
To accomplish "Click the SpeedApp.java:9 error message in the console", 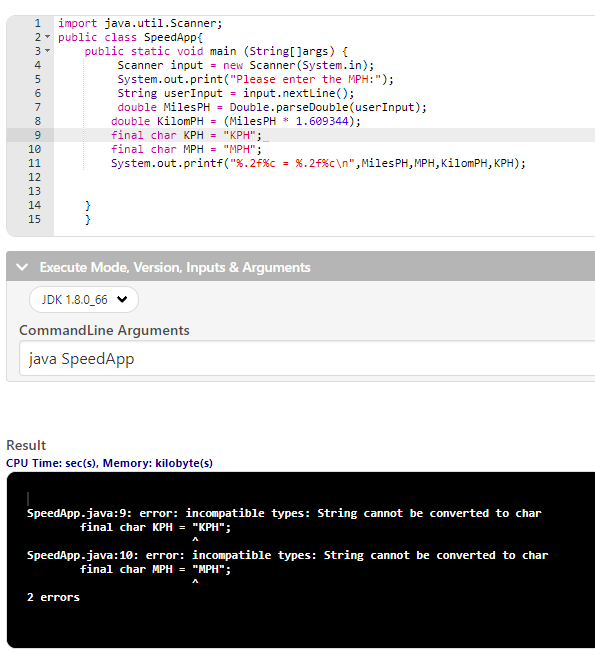I will click(x=284, y=513).
